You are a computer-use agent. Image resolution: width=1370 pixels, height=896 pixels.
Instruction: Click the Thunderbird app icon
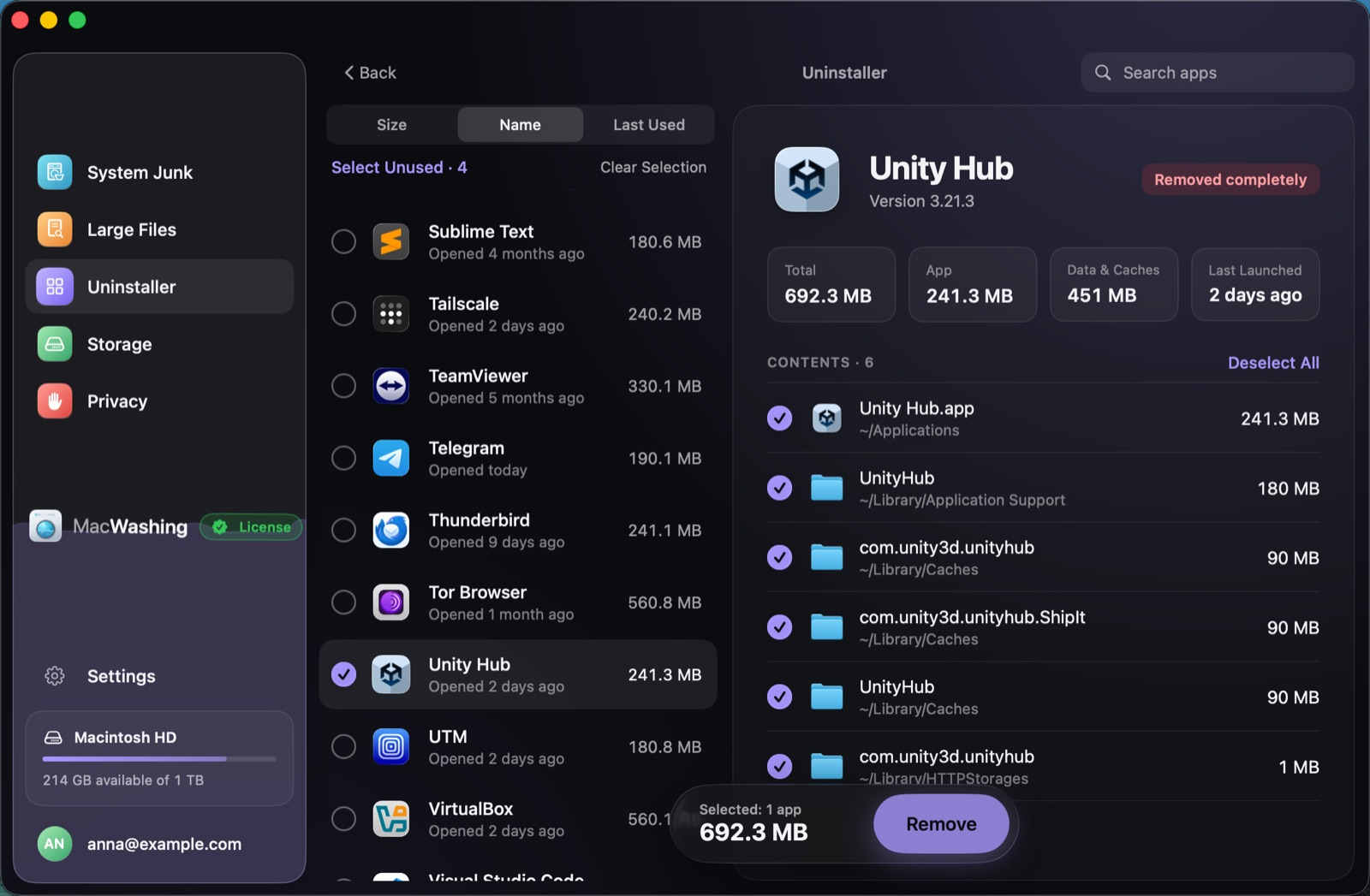click(391, 531)
